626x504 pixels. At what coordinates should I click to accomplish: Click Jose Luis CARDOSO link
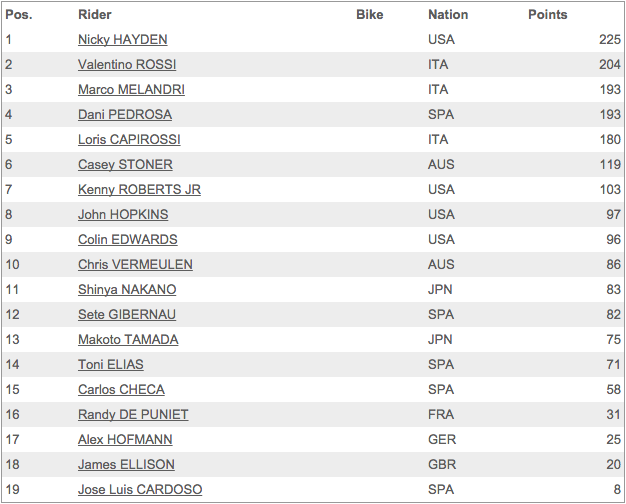pos(140,490)
